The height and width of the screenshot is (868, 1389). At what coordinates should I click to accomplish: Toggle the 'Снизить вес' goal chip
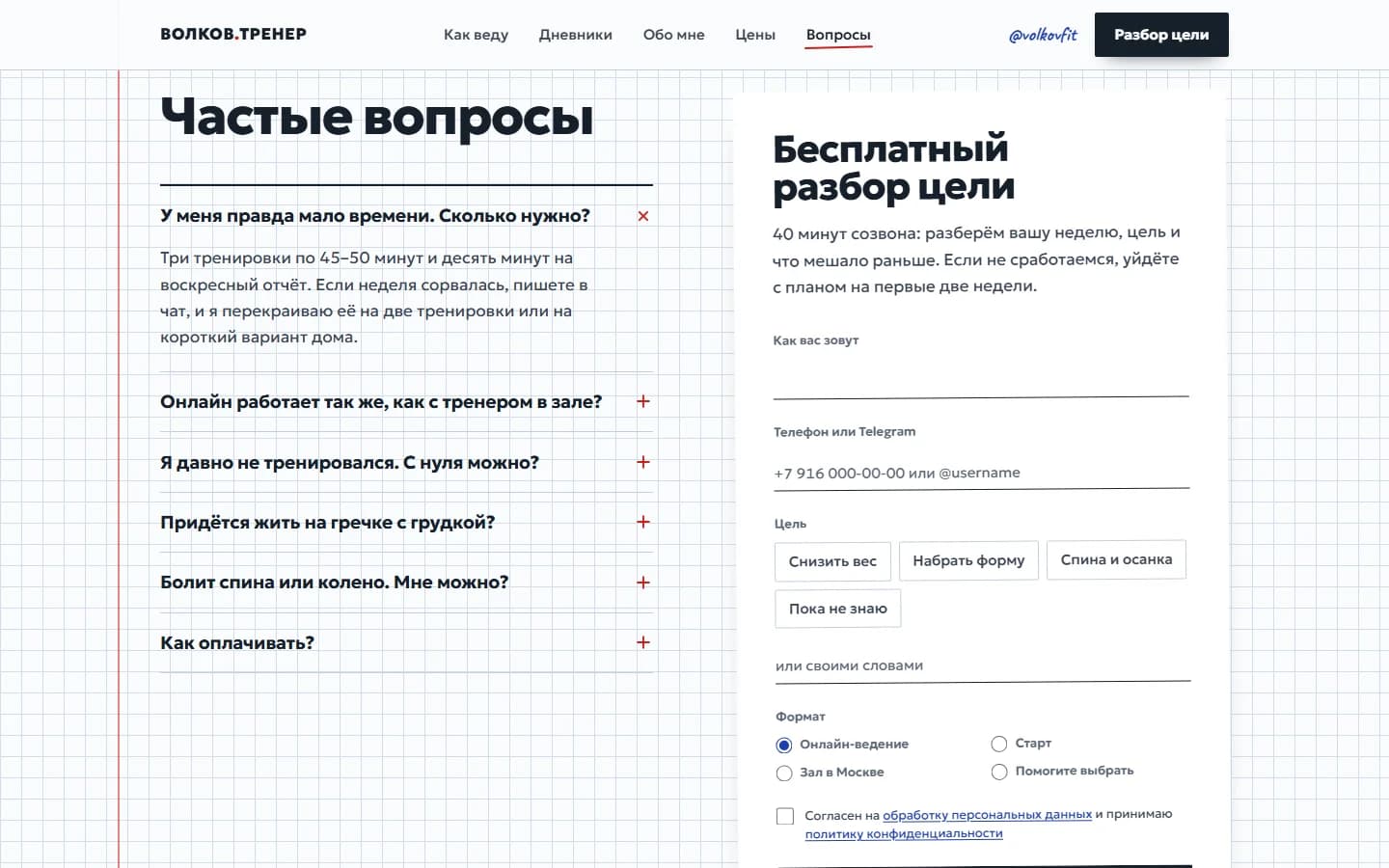tap(832, 561)
